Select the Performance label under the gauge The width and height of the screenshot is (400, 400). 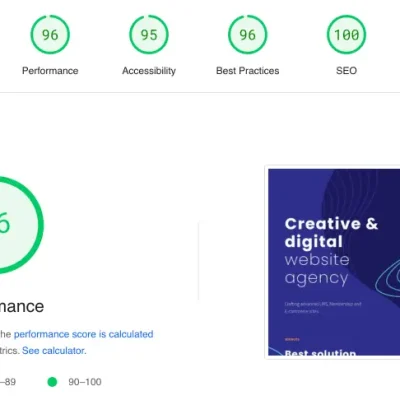(50, 71)
